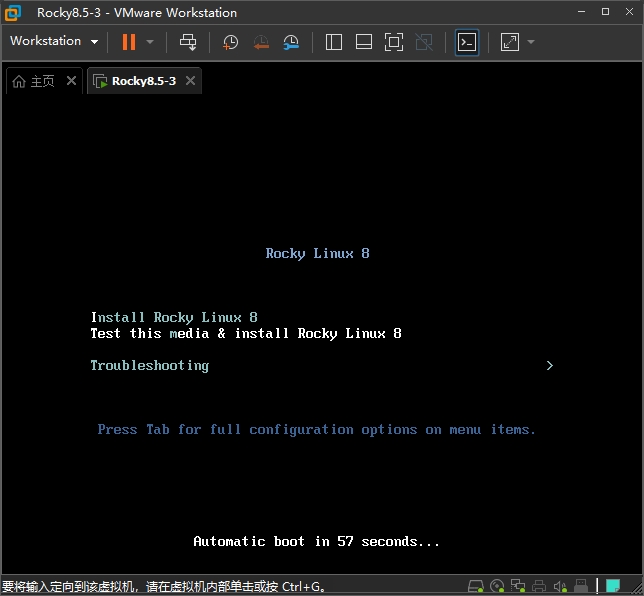Select Install Rocky Linux 8 boot entry
The height and width of the screenshot is (596, 644).
click(174, 317)
